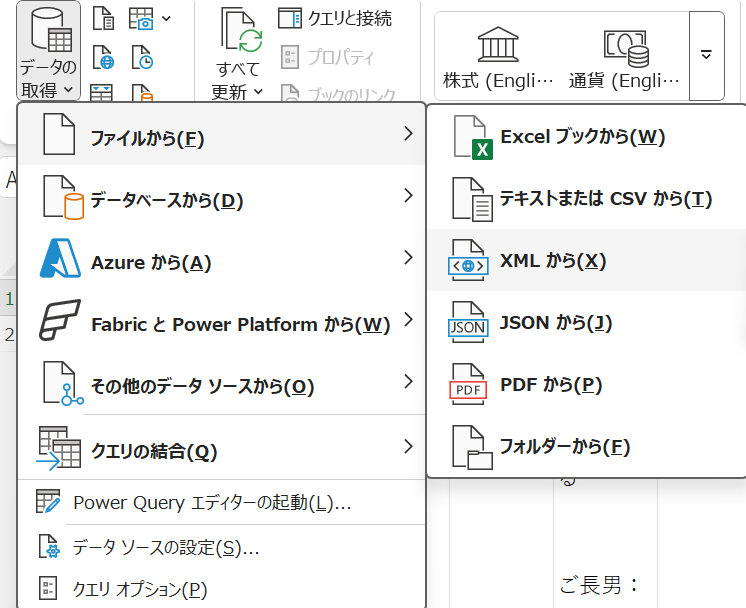Click the ファイルから file icon
Viewport: 746px width, 608px height.
point(59,135)
